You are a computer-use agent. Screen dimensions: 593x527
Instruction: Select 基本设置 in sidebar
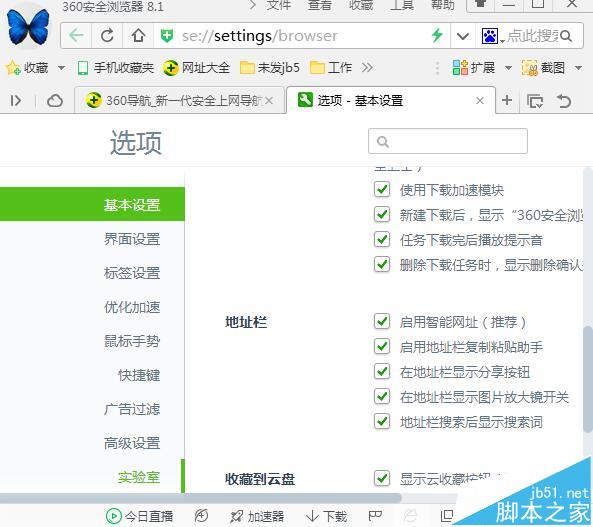click(x=92, y=204)
